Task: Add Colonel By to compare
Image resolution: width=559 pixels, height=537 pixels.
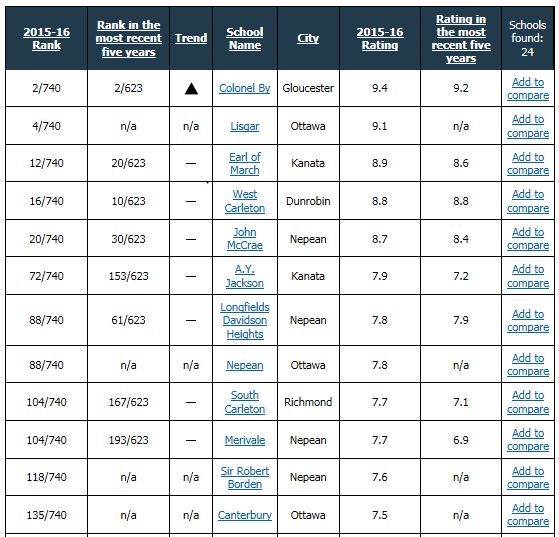Action: click(528, 89)
